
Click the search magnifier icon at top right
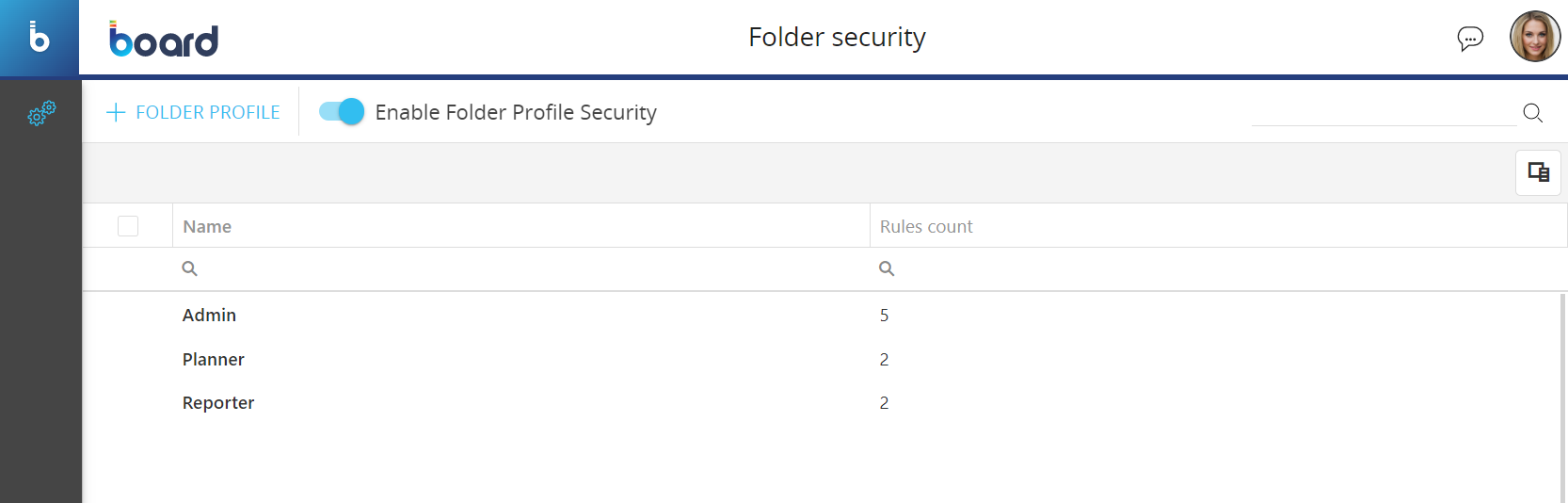tap(1532, 113)
